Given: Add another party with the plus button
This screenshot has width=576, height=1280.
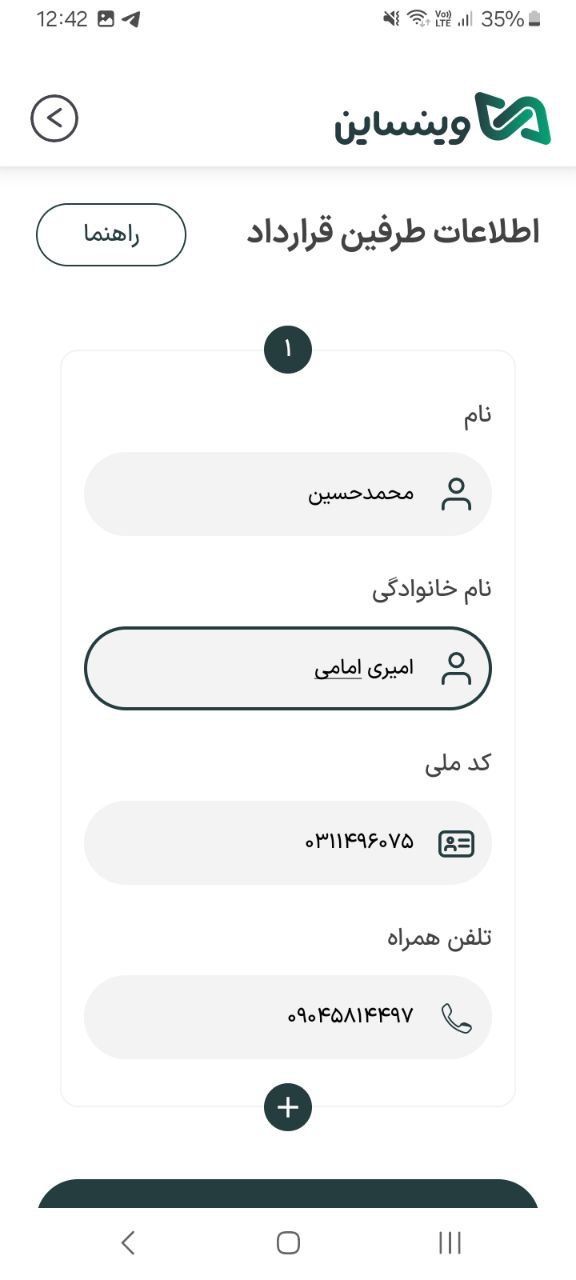Looking at the screenshot, I should point(288,1107).
